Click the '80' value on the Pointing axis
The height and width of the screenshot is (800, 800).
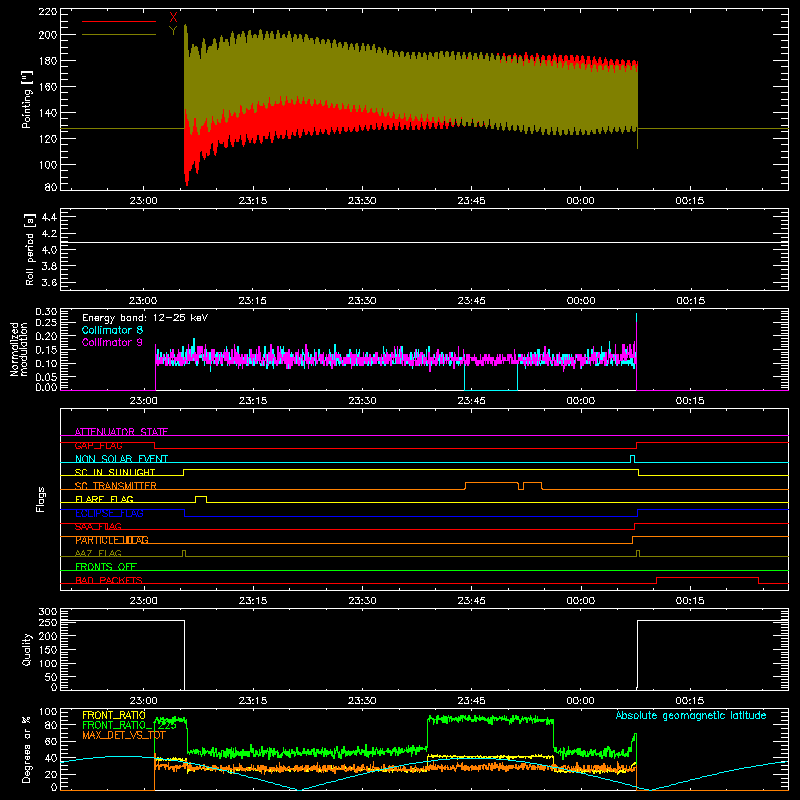[x=51, y=187]
